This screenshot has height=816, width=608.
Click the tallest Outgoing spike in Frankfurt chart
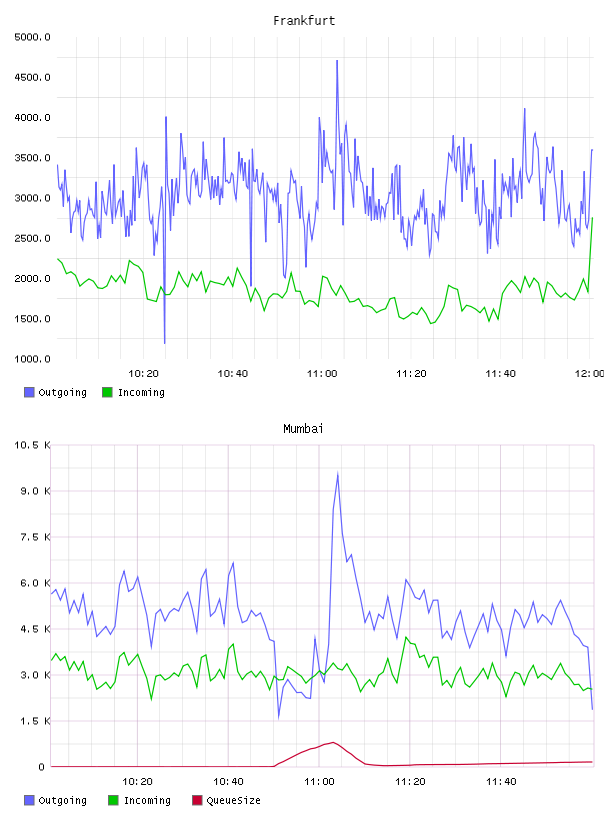(x=337, y=61)
